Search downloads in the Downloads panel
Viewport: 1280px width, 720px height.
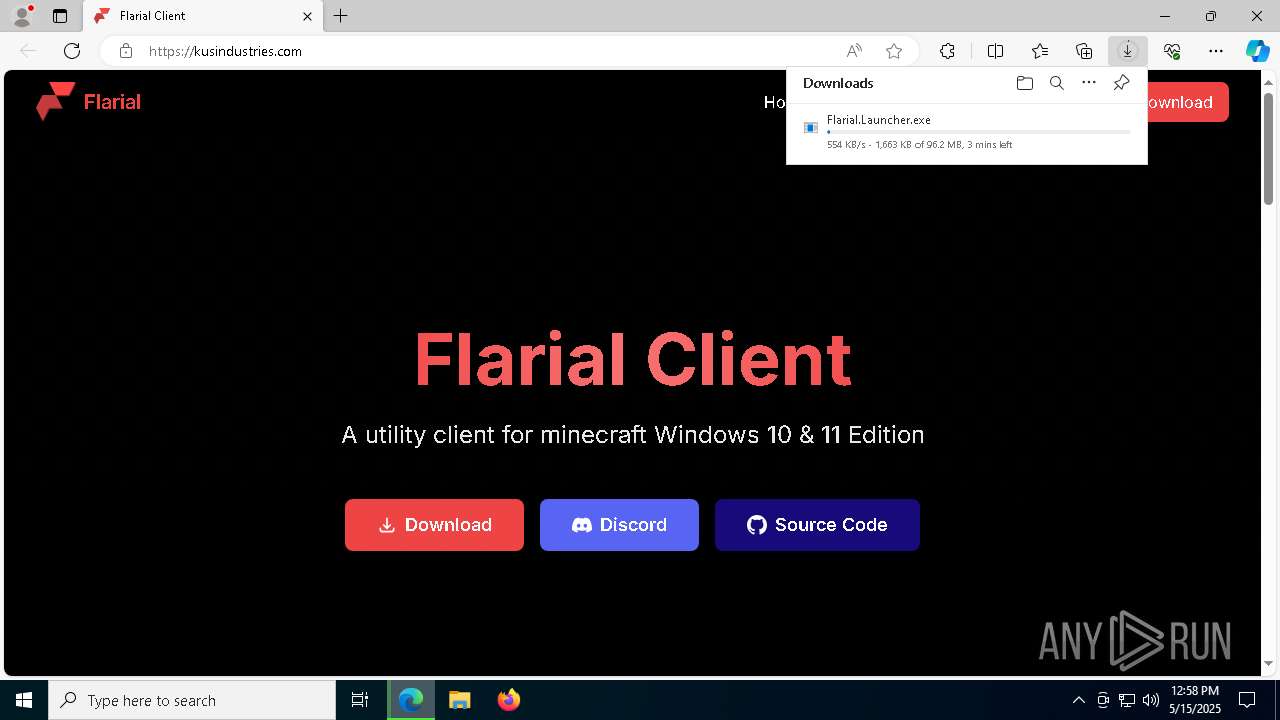1056,83
